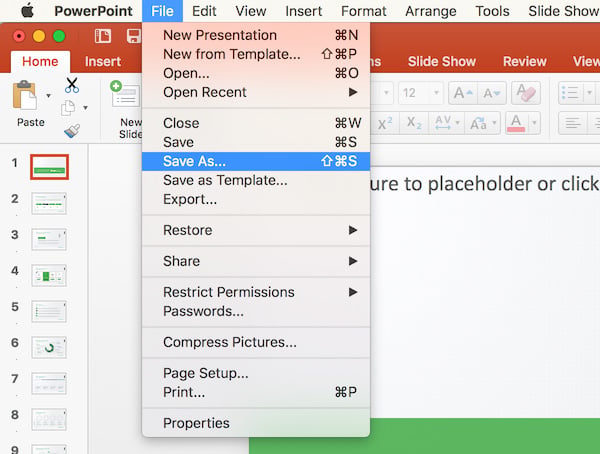Expand the Open Recent submenu
Screen dimensions: 600x454
[256, 92]
